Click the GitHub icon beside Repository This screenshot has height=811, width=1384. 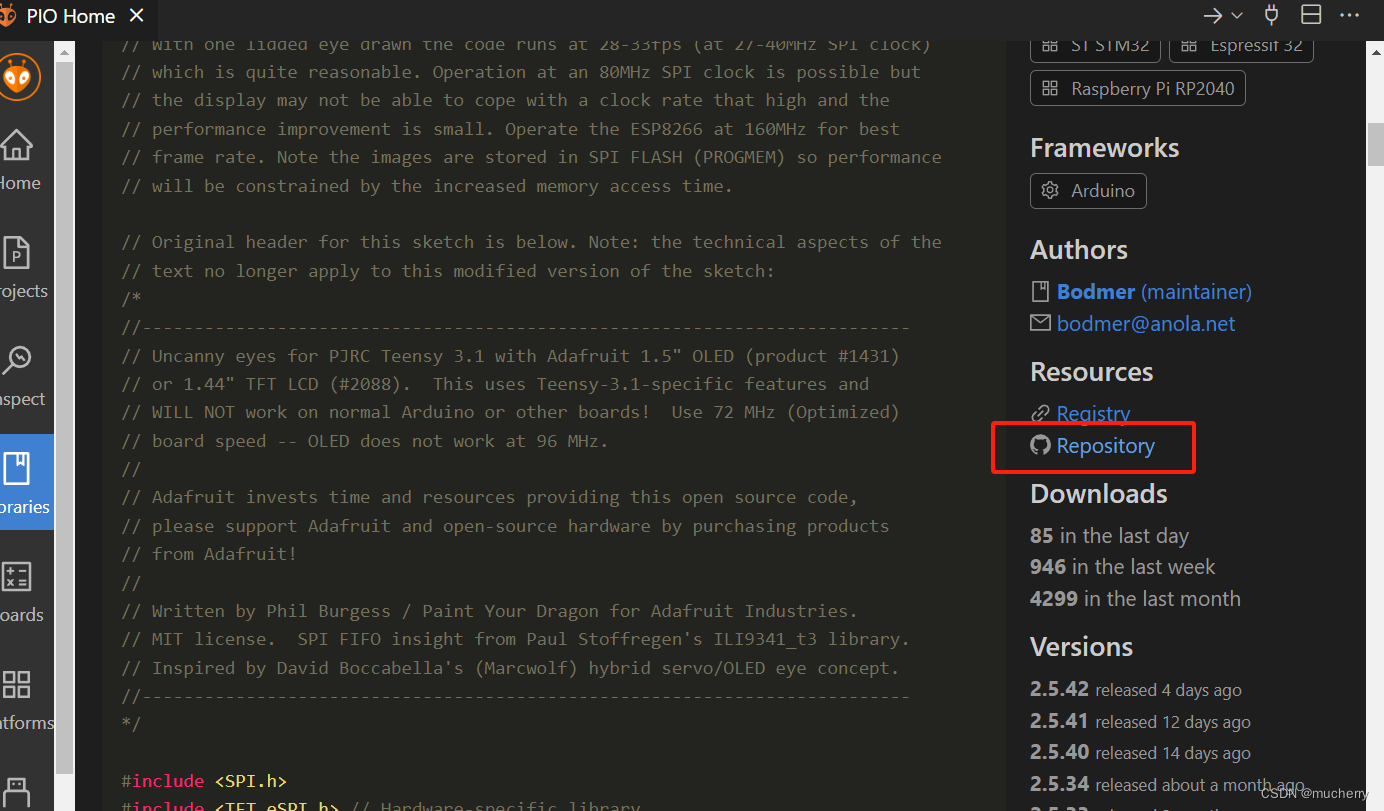pyautogui.click(x=1041, y=445)
